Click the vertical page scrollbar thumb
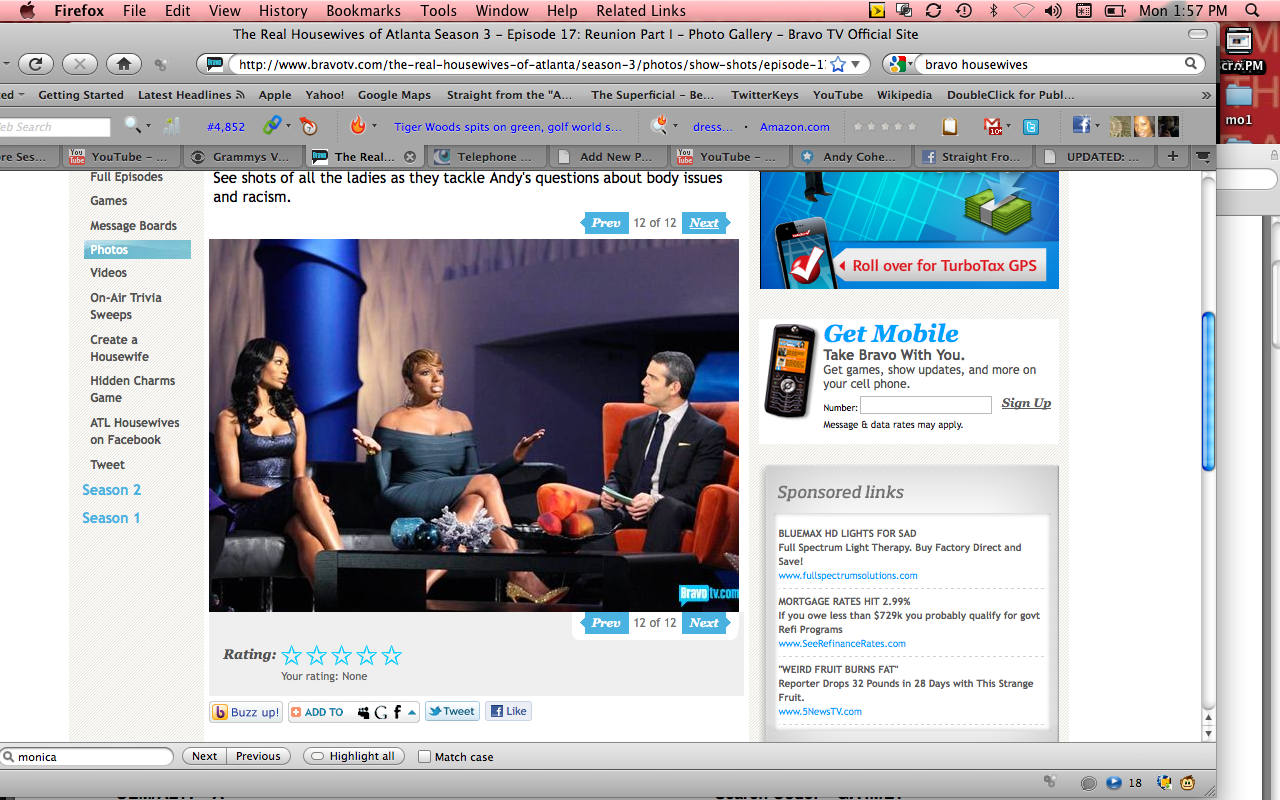Image resolution: width=1280 pixels, height=800 pixels. [x=1208, y=390]
